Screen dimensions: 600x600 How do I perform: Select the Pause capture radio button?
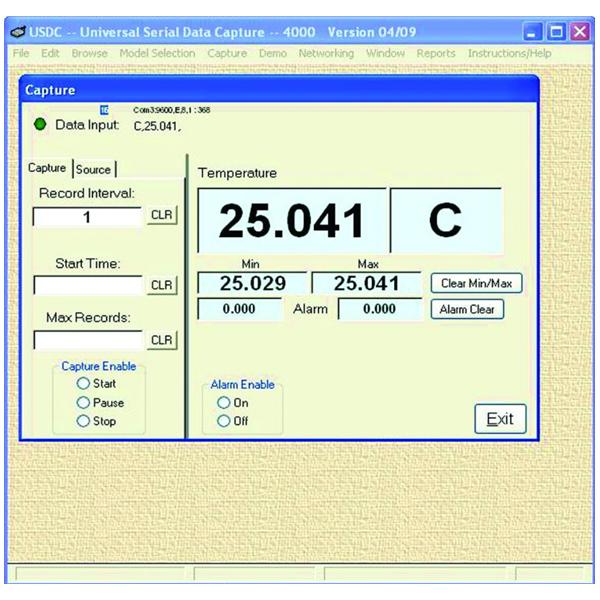click(x=83, y=402)
